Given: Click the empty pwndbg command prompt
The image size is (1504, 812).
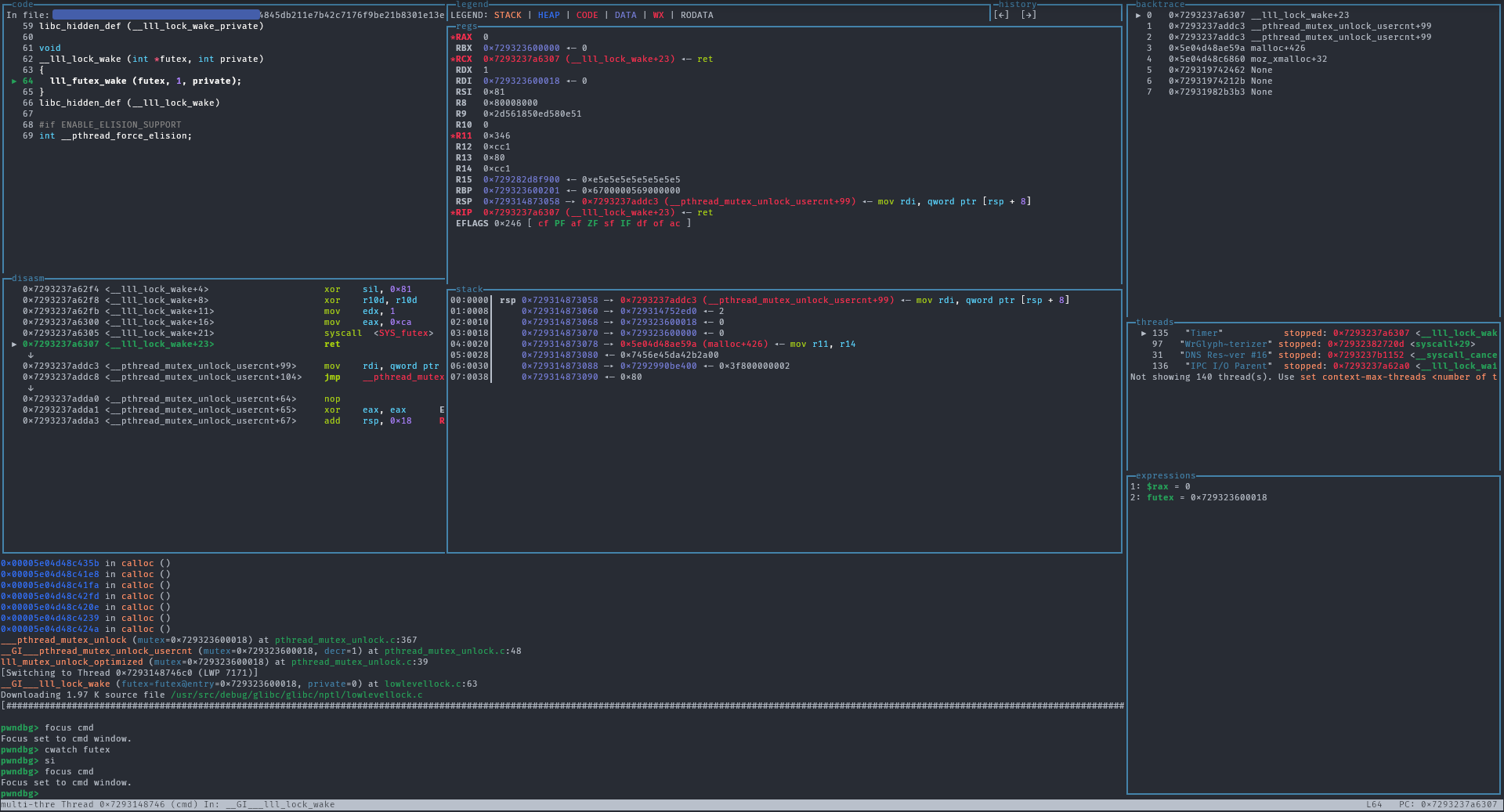Looking at the screenshot, I should pyautogui.click(x=47, y=794).
